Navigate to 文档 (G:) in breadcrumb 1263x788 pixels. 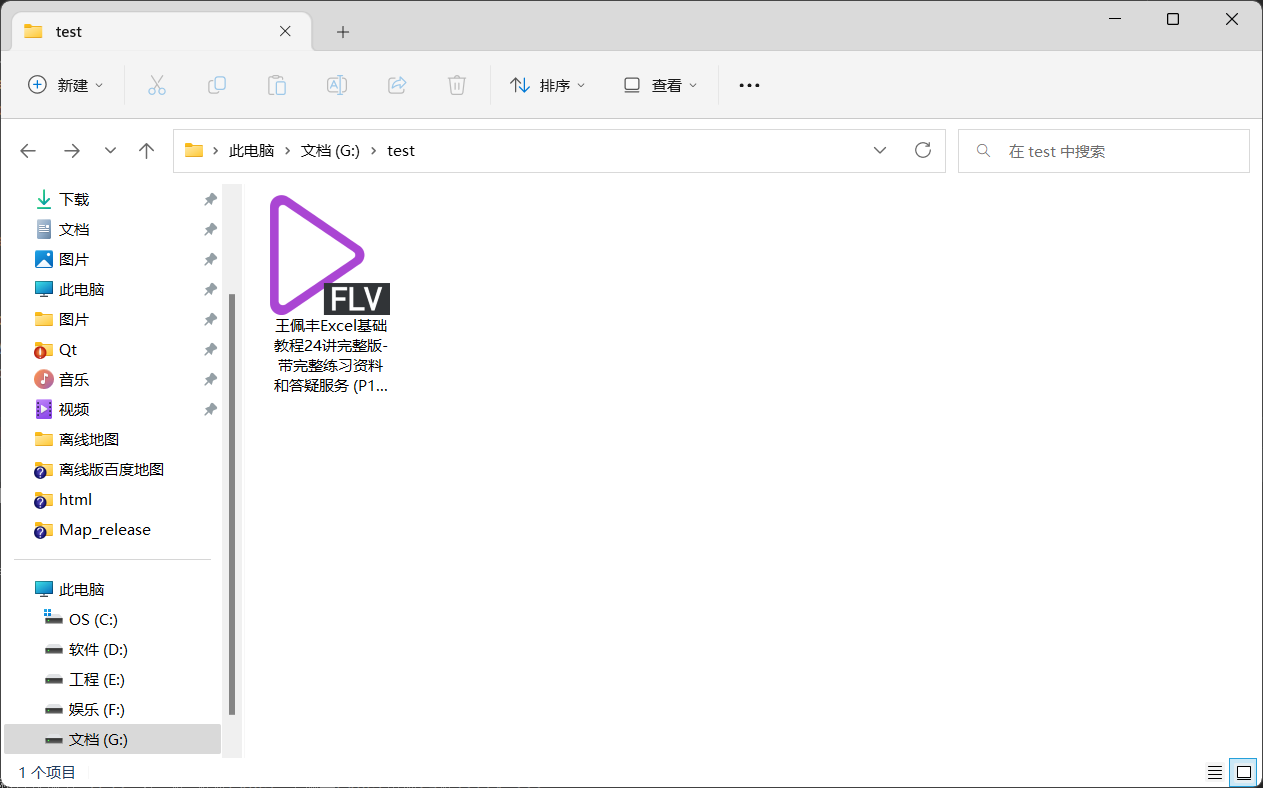(330, 151)
